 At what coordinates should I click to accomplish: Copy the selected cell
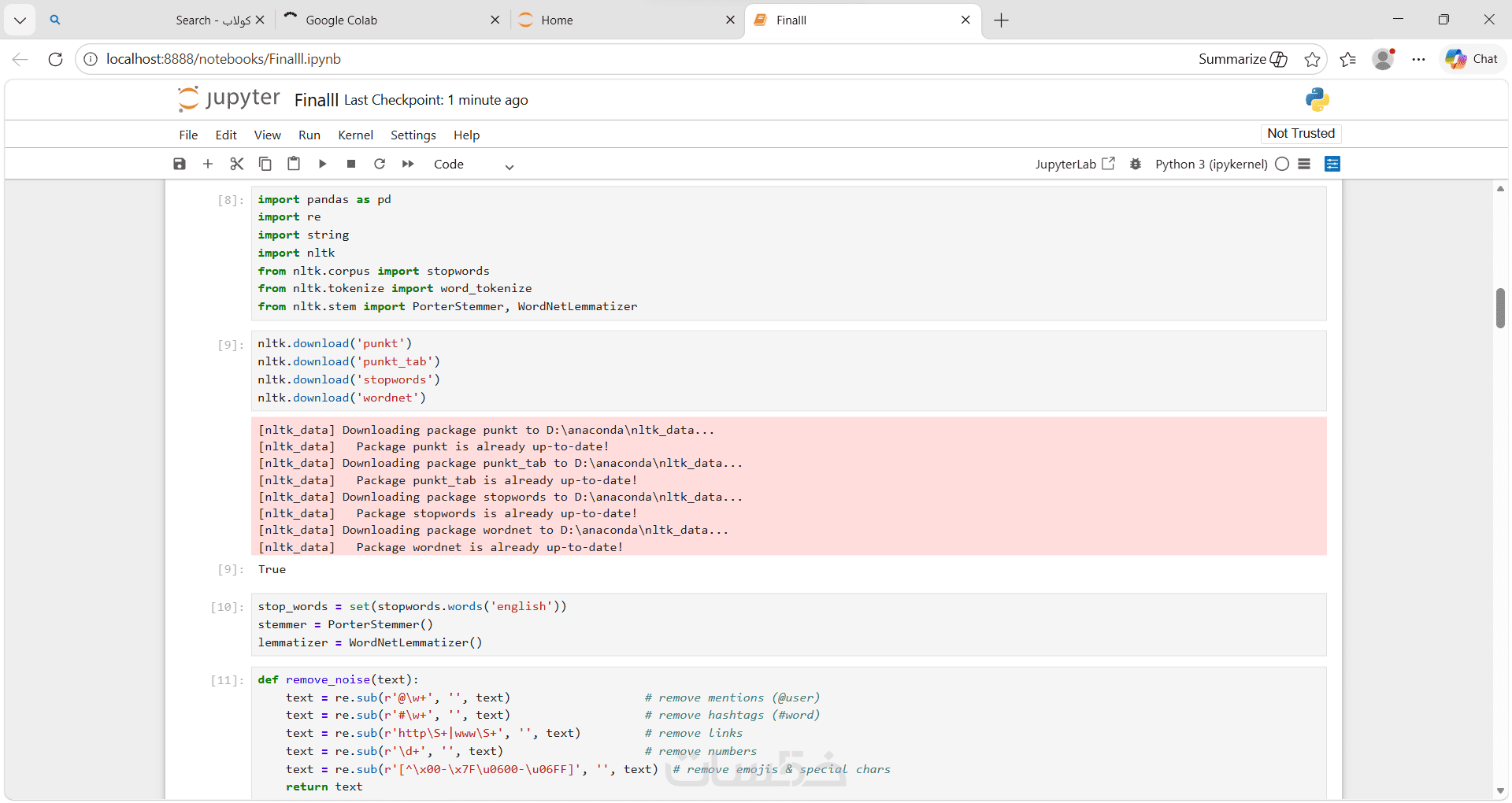tap(265, 164)
